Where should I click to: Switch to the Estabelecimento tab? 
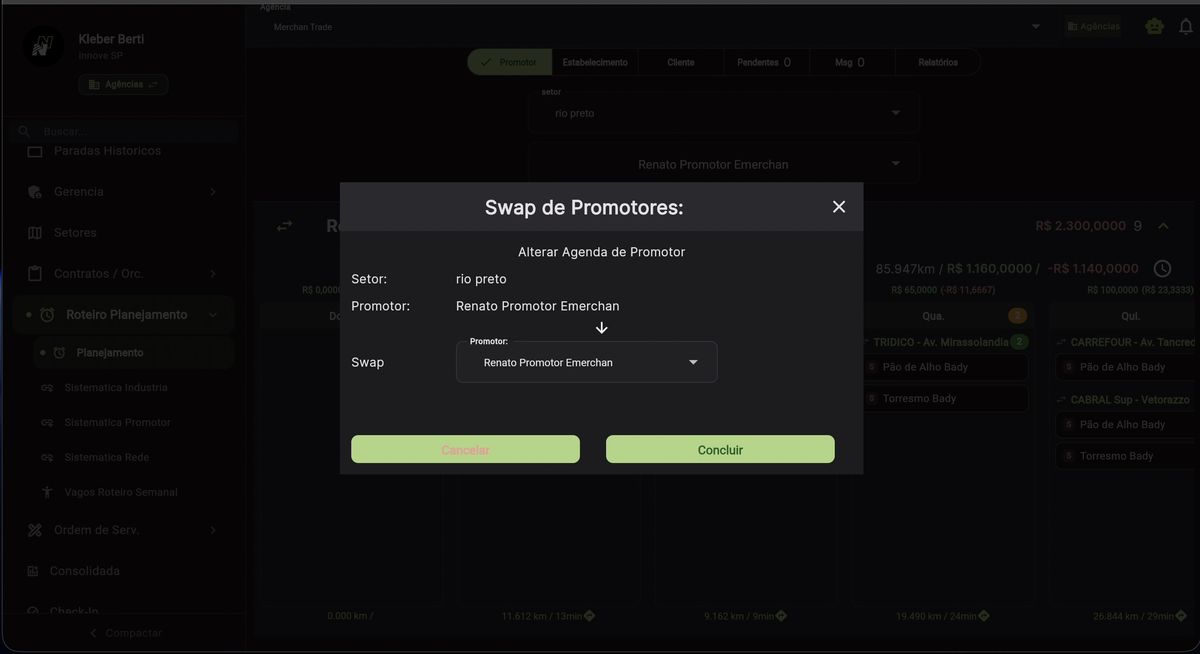[x=595, y=61]
